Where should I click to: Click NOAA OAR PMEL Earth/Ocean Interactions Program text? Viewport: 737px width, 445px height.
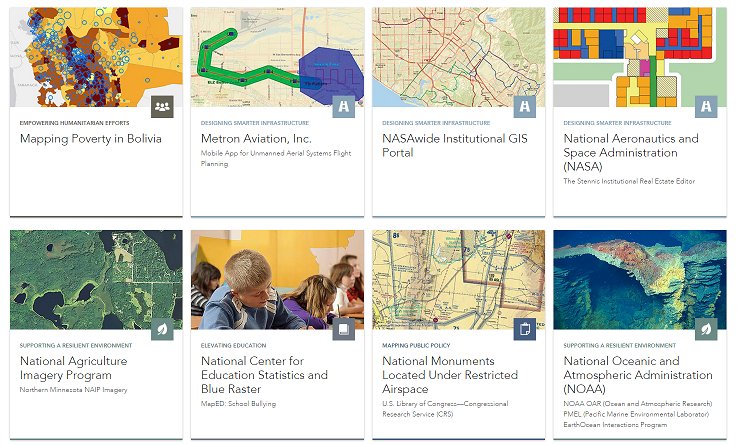[x=638, y=414]
